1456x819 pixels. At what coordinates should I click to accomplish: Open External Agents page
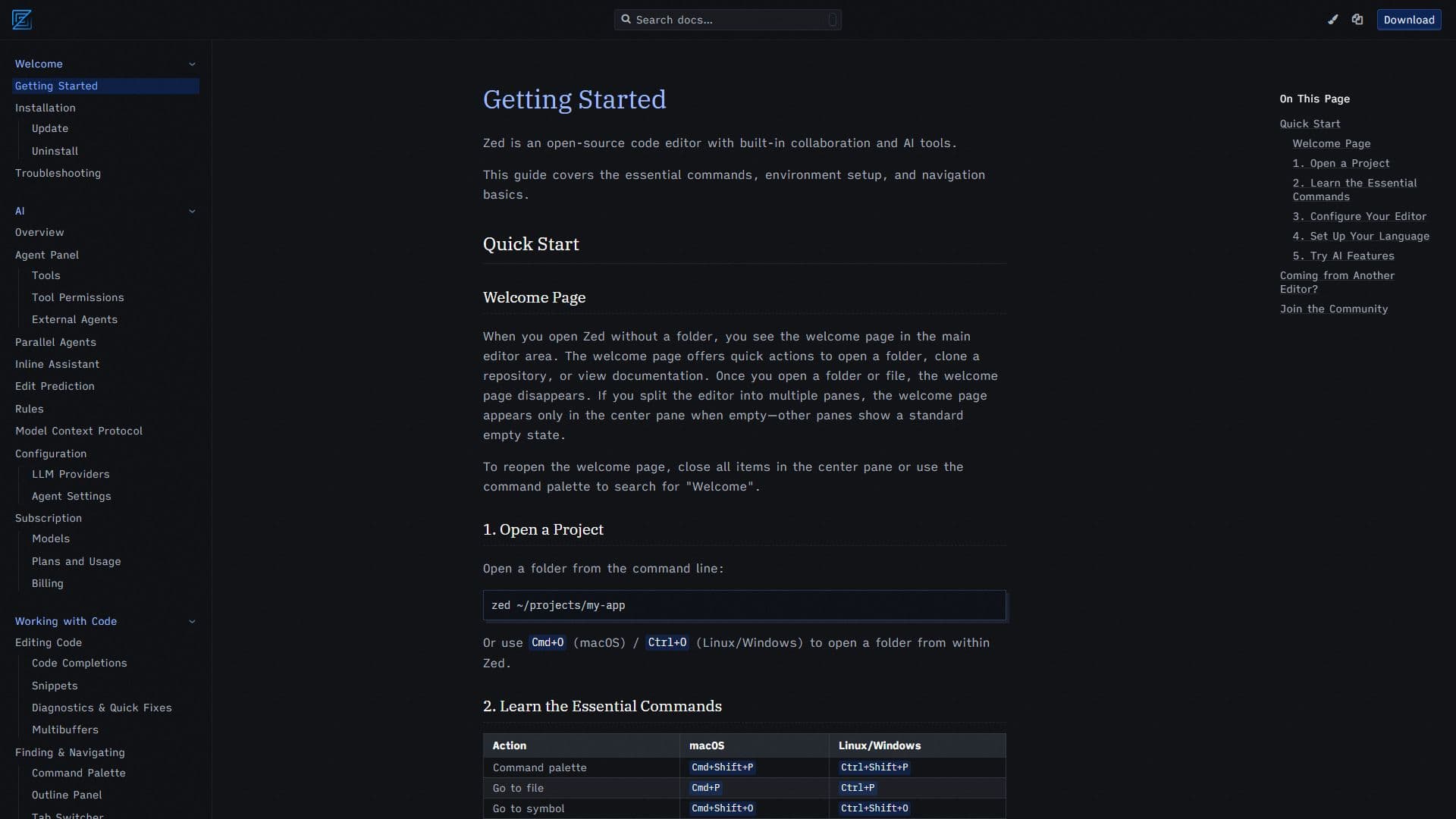tap(74, 319)
